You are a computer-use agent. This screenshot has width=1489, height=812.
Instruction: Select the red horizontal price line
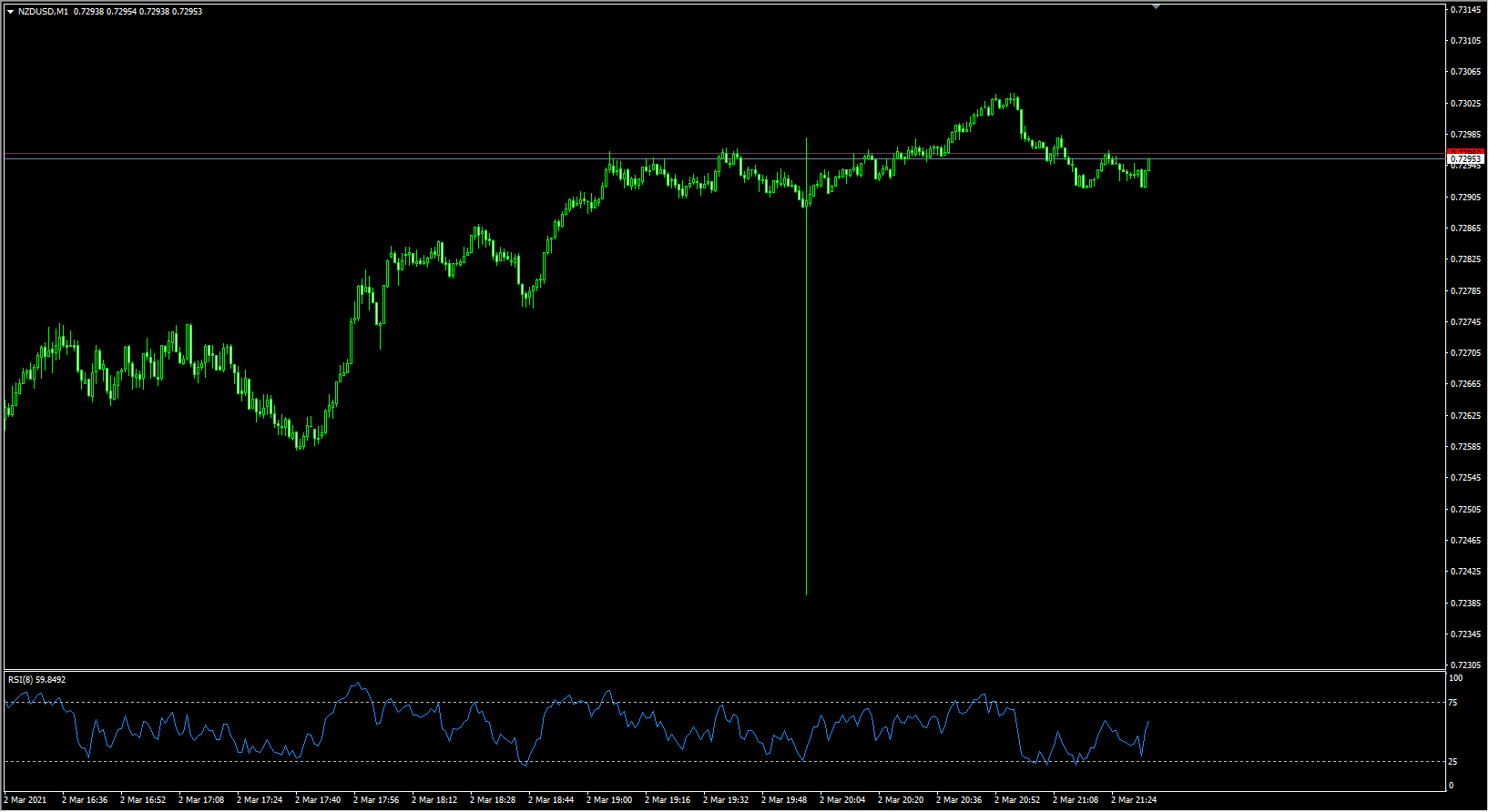click(725, 154)
